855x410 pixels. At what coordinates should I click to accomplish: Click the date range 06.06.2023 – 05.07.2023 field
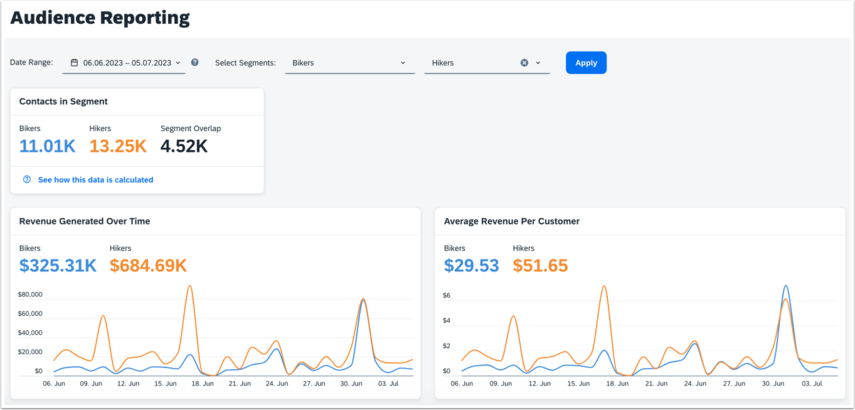(x=127, y=63)
